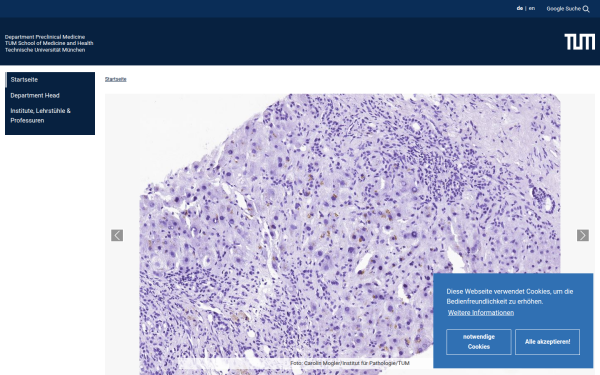Click 'Alle akzeptieren!' button

pyautogui.click(x=547, y=342)
